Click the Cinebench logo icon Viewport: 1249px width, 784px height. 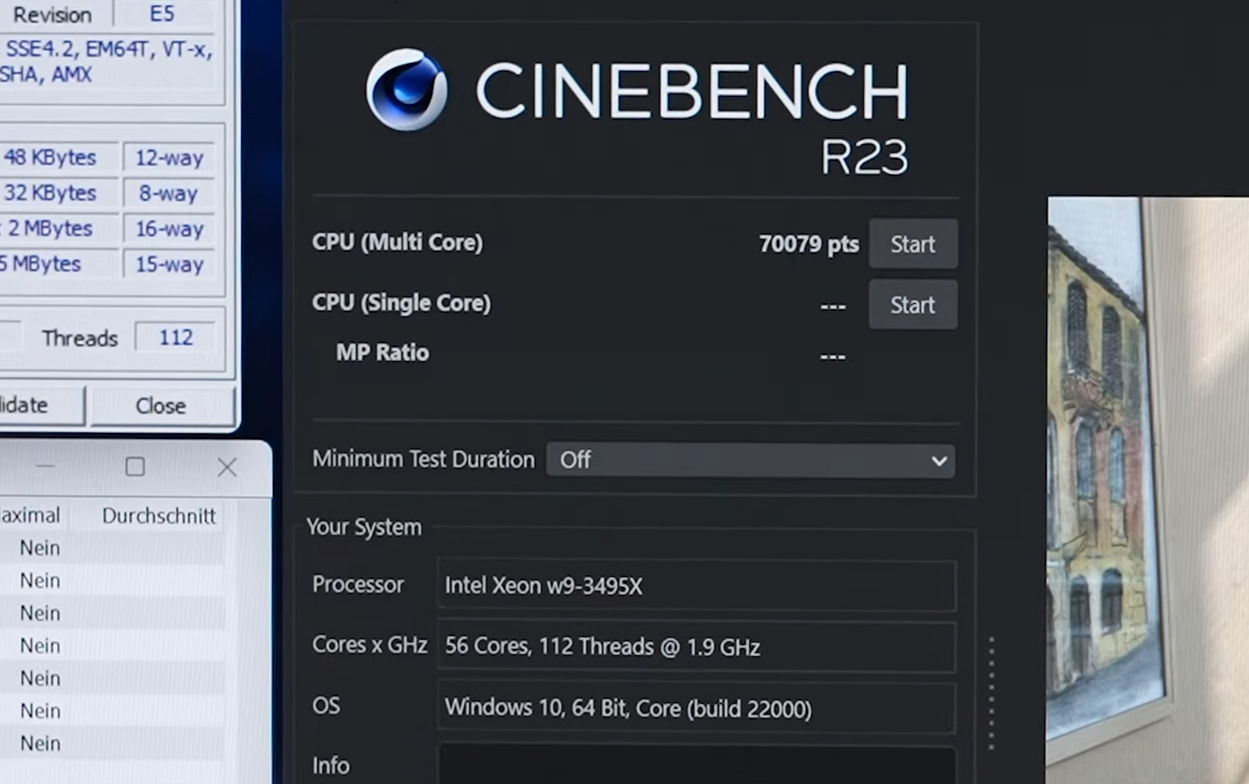click(407, 90)
